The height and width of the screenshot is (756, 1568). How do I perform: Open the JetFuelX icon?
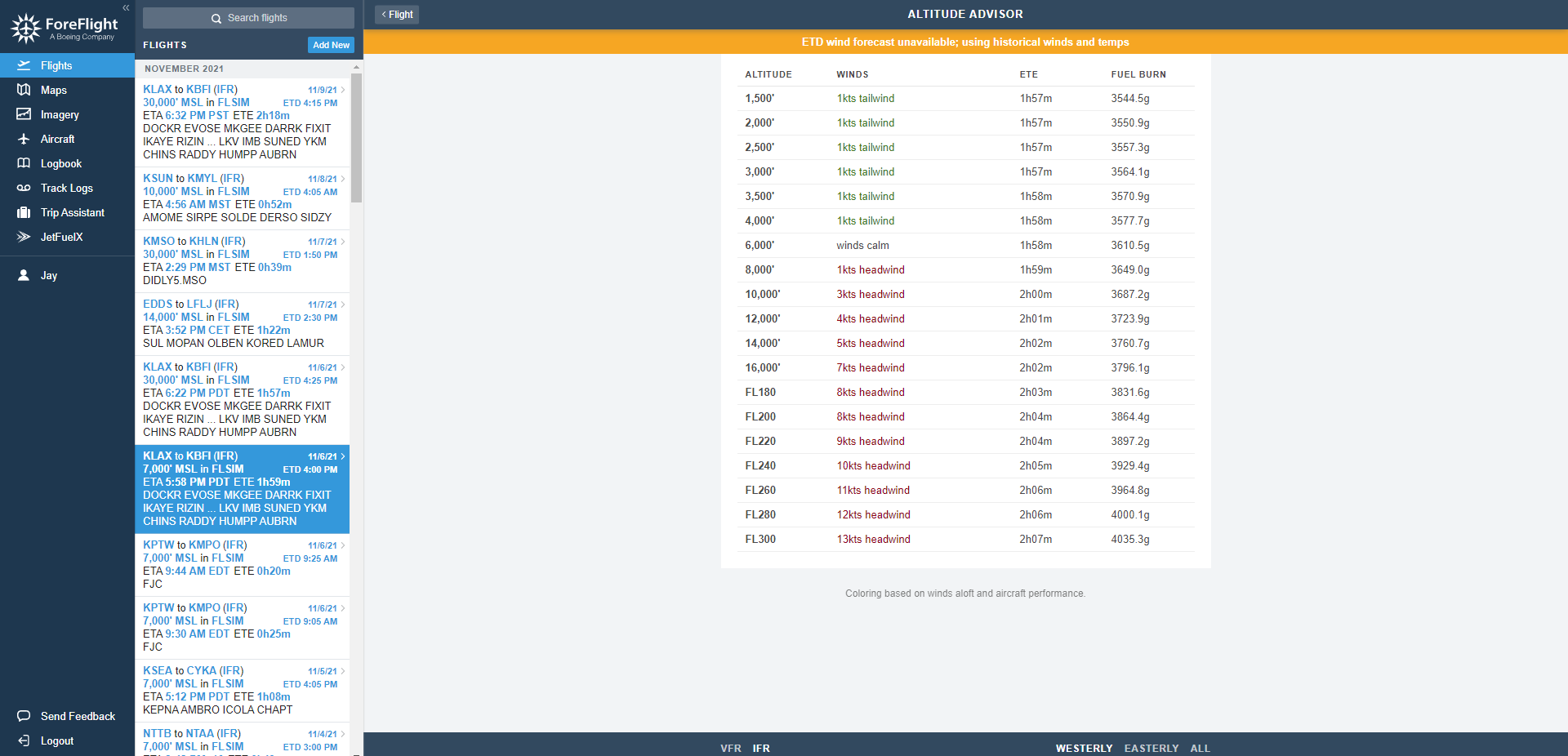[x=24, y=237]
